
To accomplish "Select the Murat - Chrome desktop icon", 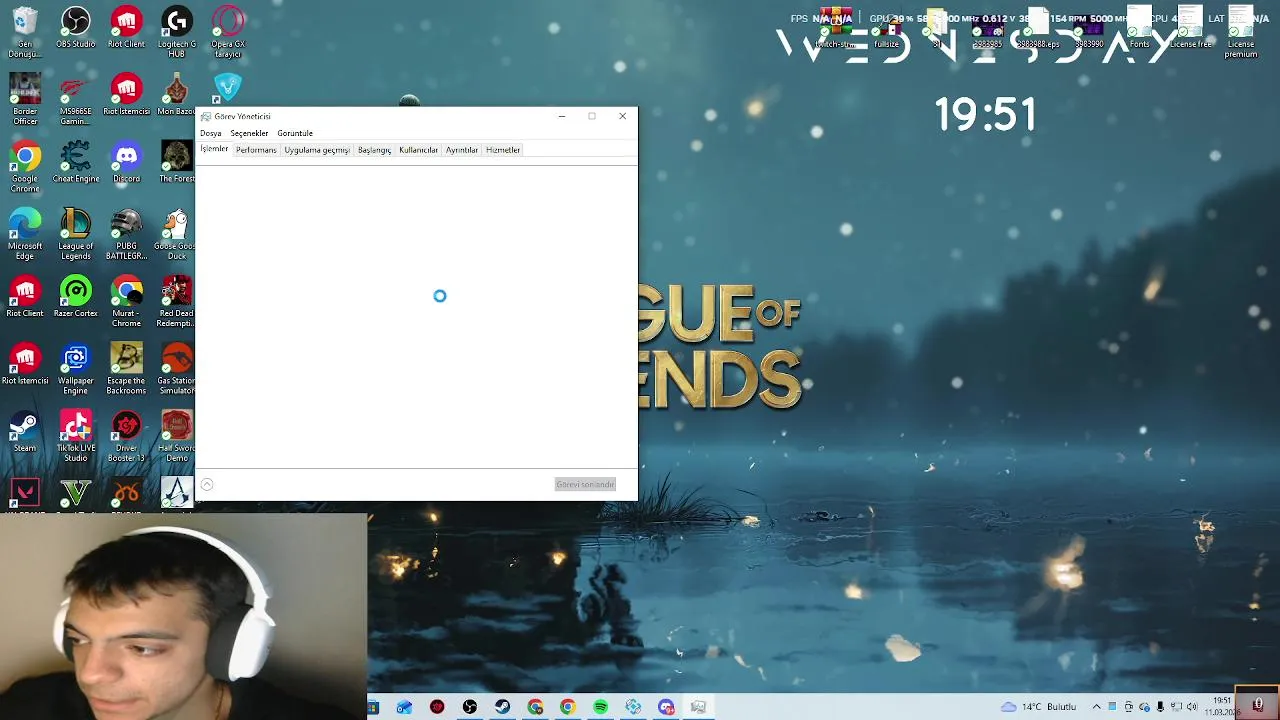I will click(126, 301).
